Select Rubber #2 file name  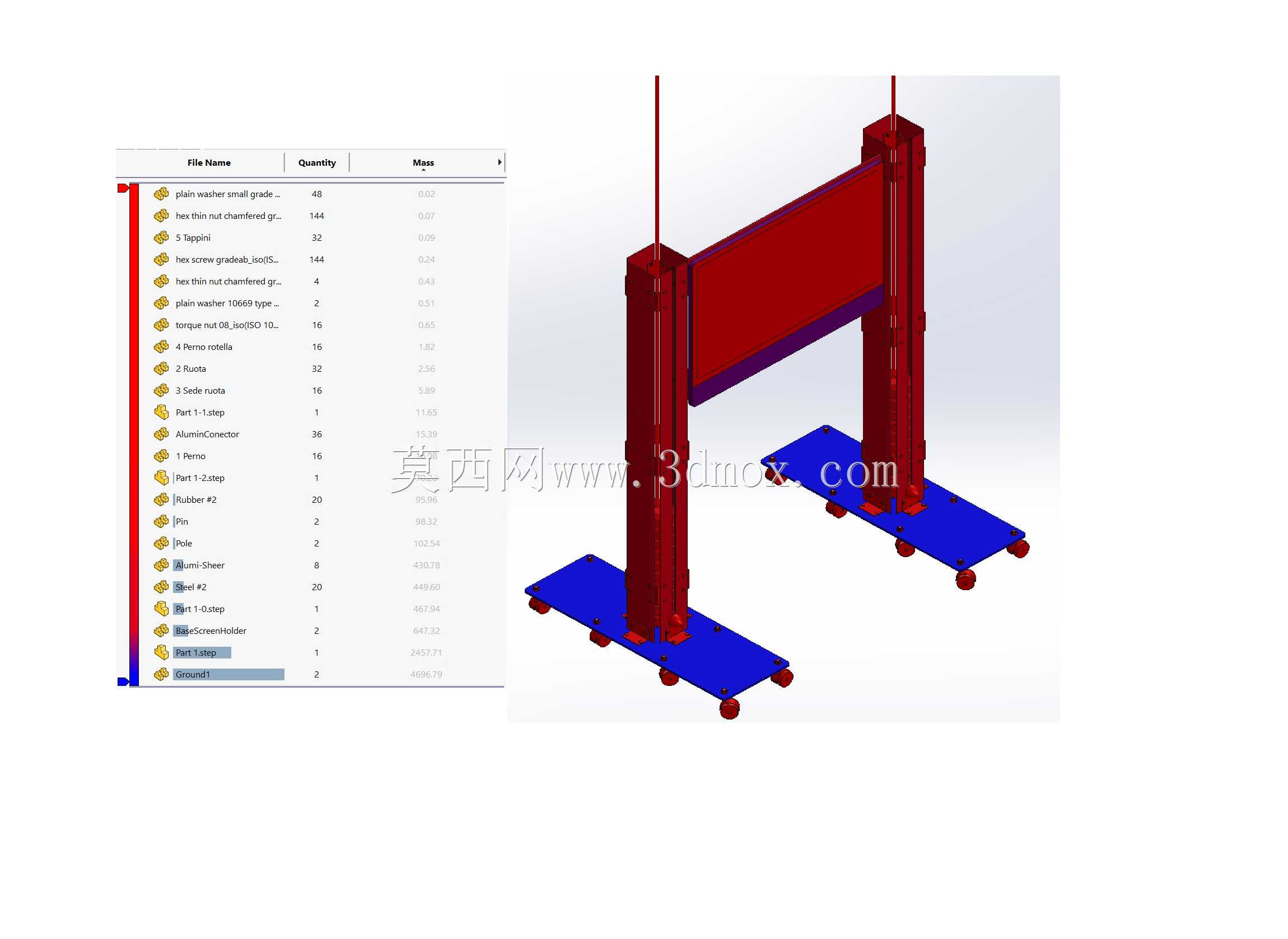196,499
